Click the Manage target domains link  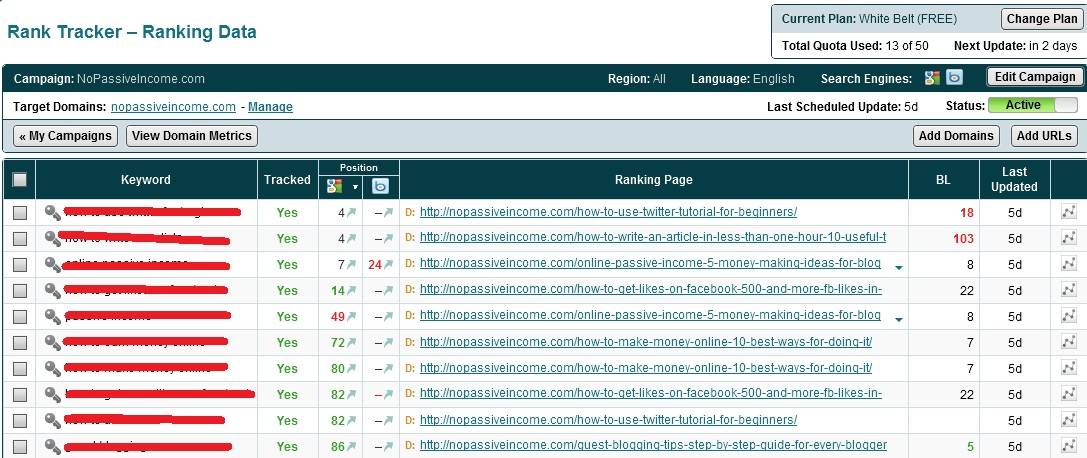tap(270, 107)
